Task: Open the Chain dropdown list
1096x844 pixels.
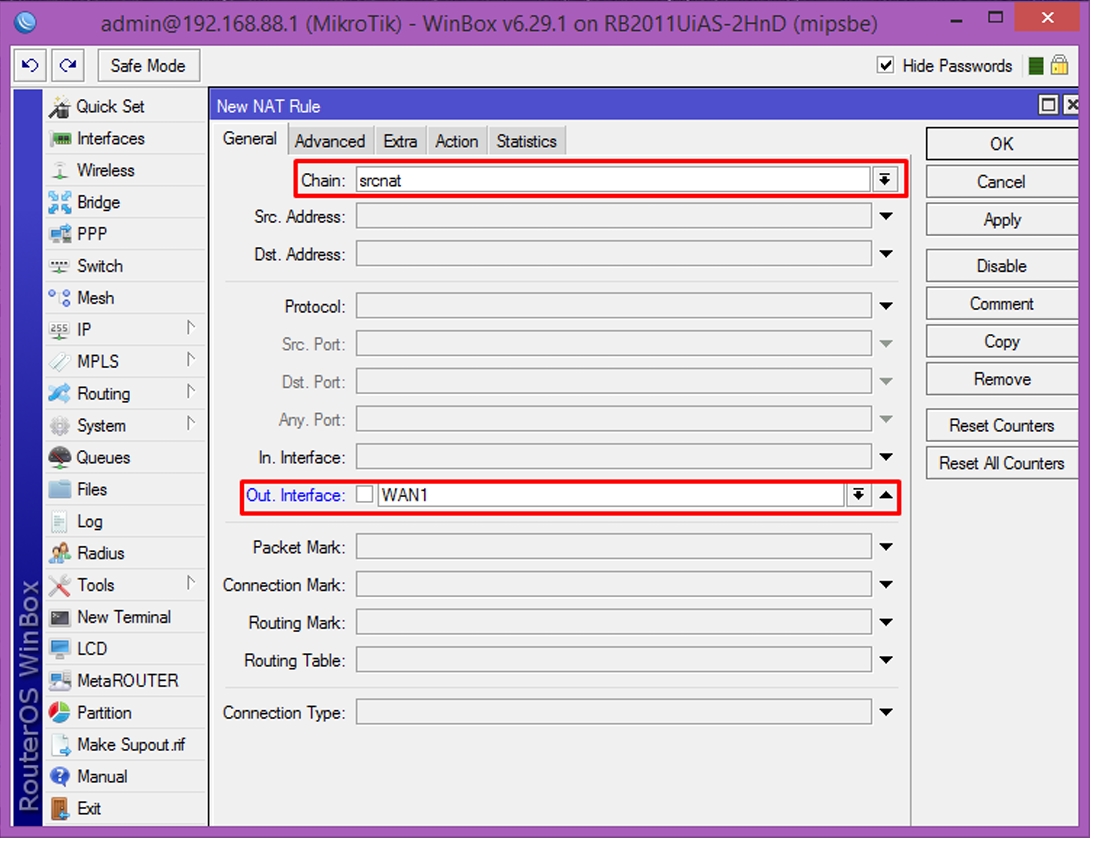Action: [x=885, y=180]
